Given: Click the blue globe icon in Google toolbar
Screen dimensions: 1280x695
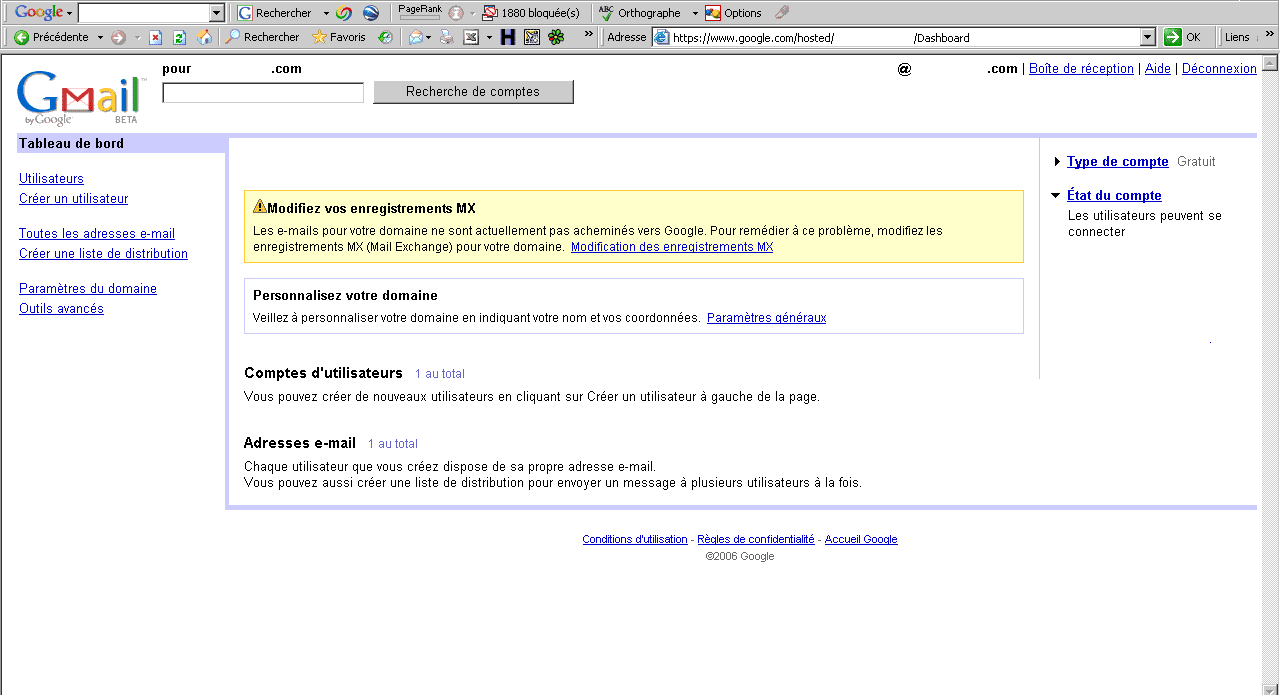Looking at the screenshot, I should 371,13.
